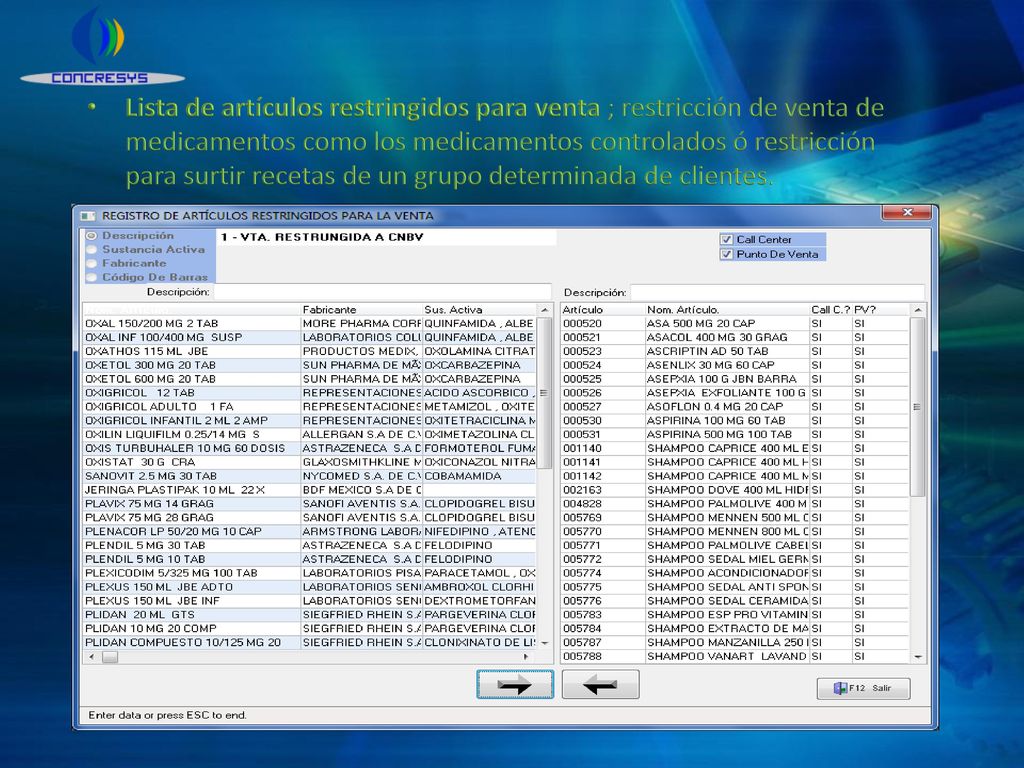Viewport: 1024px width, 768px height.
Task: Select row OXAL 150/200 MG 2 TAB
Action: 310,323
